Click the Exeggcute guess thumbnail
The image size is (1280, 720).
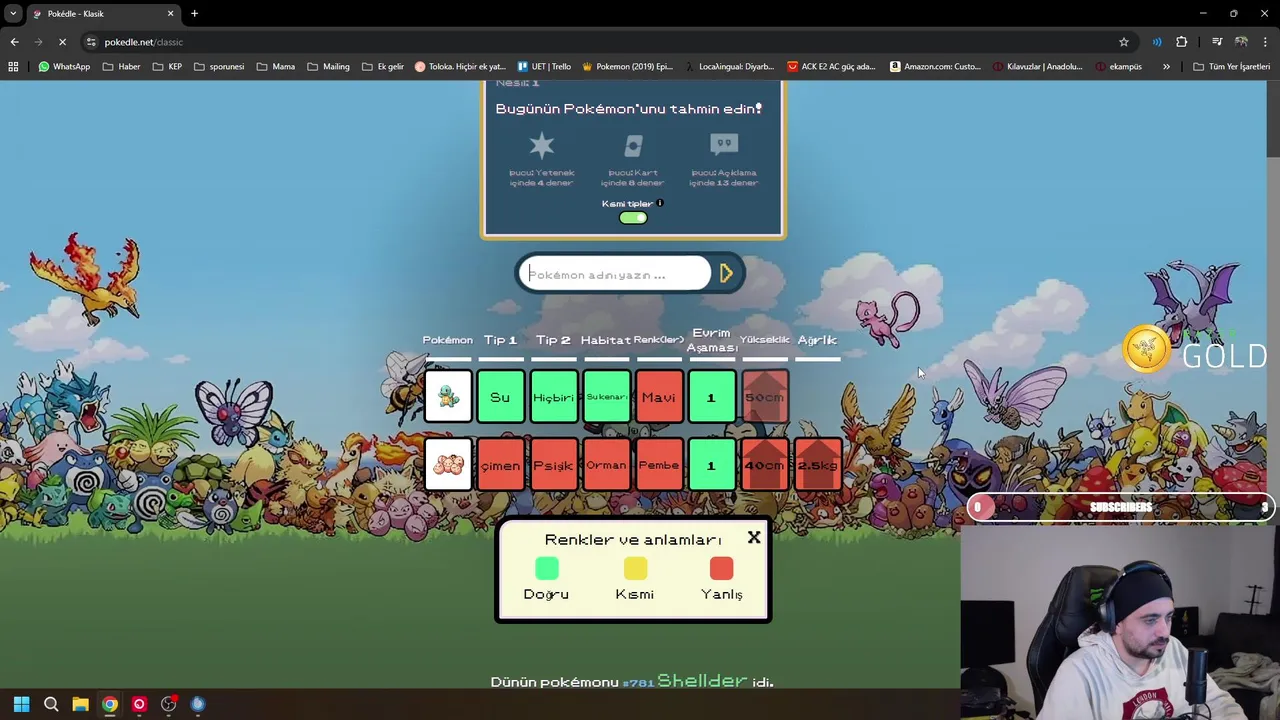pos(448,465)
